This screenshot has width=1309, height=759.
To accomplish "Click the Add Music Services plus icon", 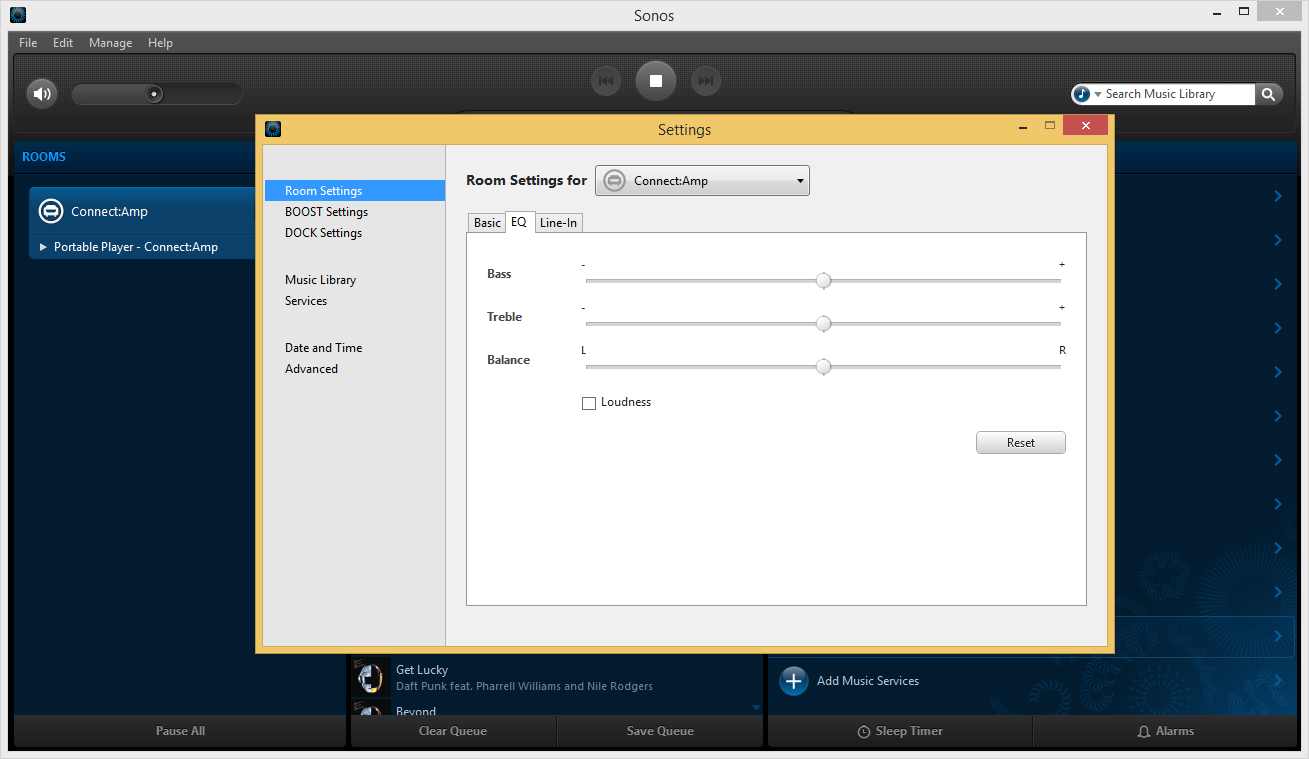I will [793, 681].
